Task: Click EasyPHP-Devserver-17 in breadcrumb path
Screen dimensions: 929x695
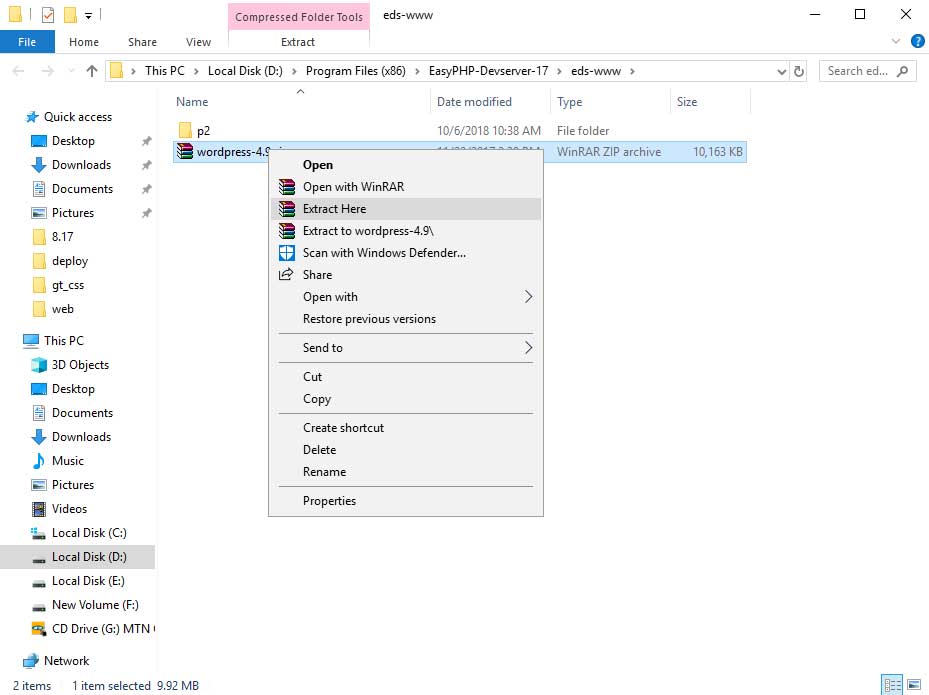Action: point(488,71)
